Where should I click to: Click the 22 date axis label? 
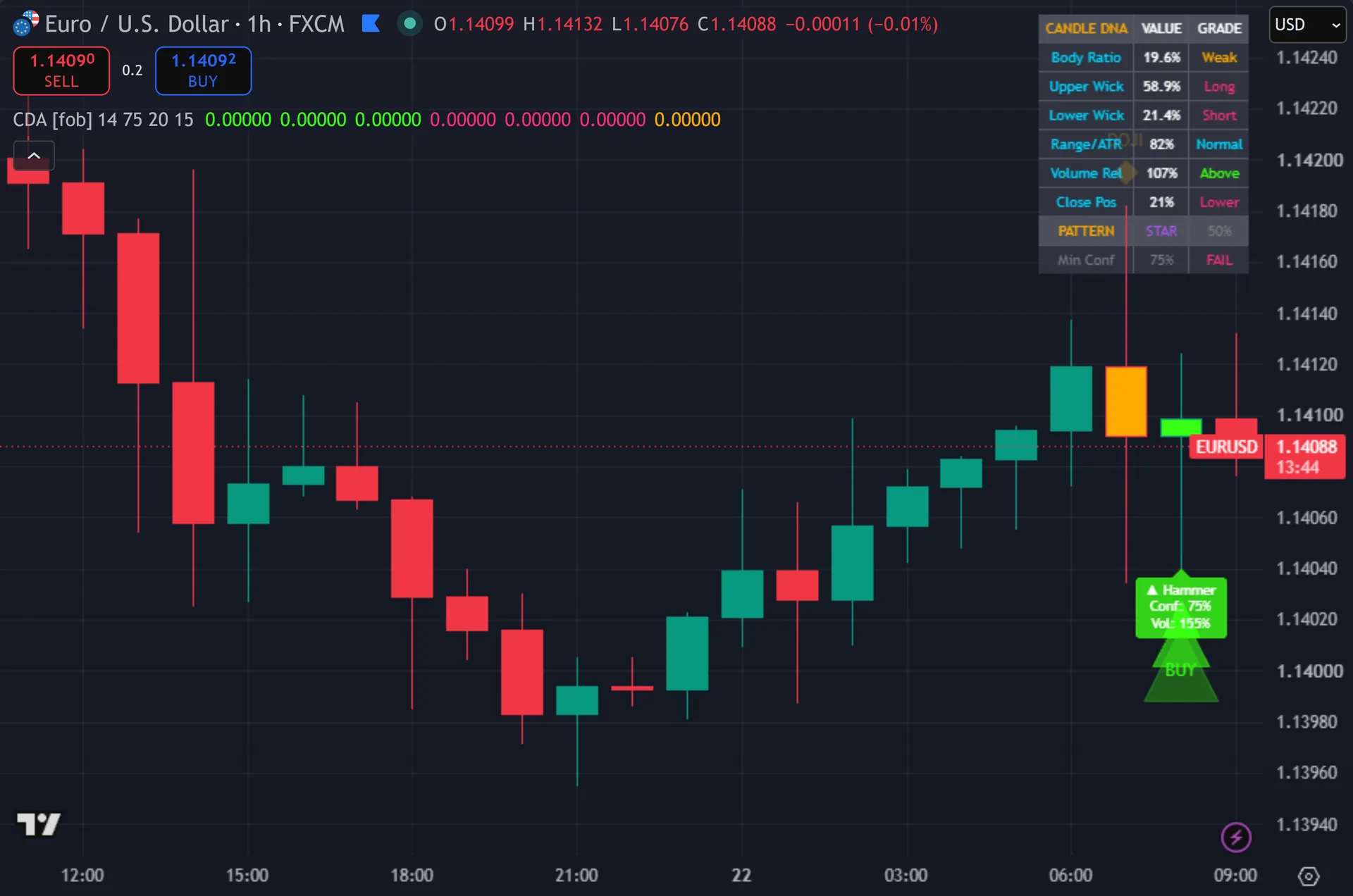tap(741, 876)
